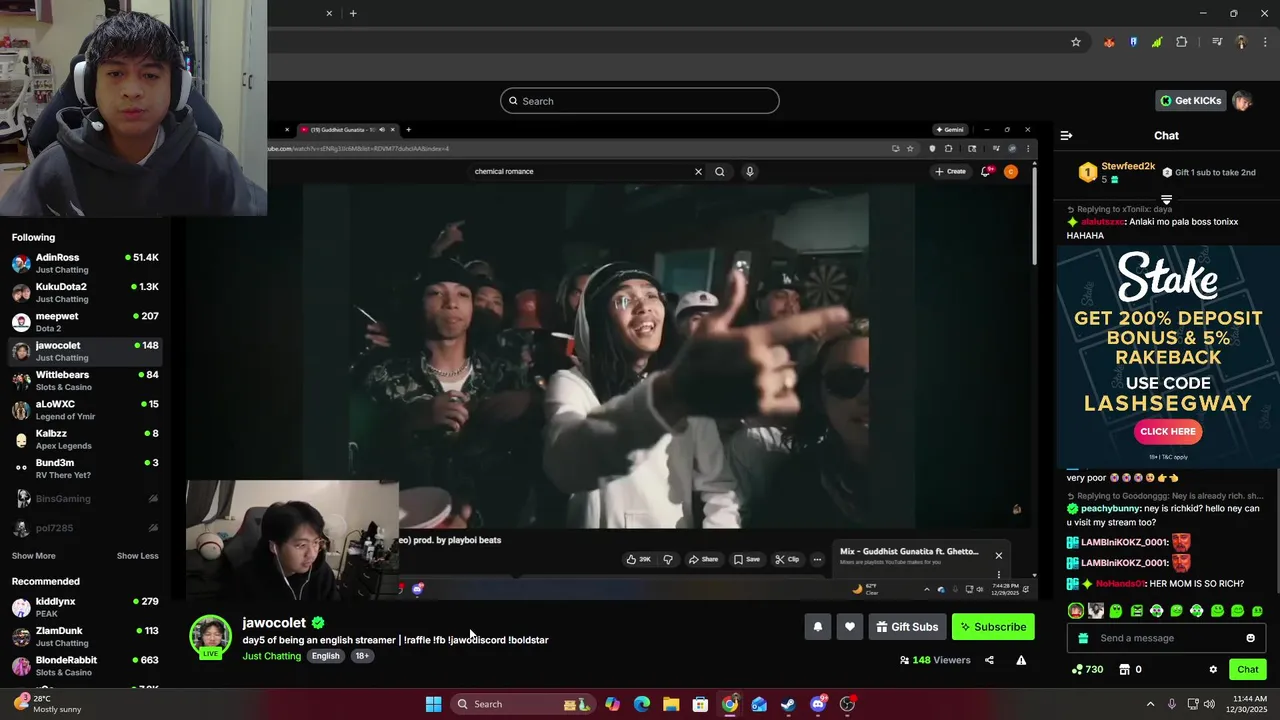
Task: Open chat settings gear
Action: tap(1213, 669)
